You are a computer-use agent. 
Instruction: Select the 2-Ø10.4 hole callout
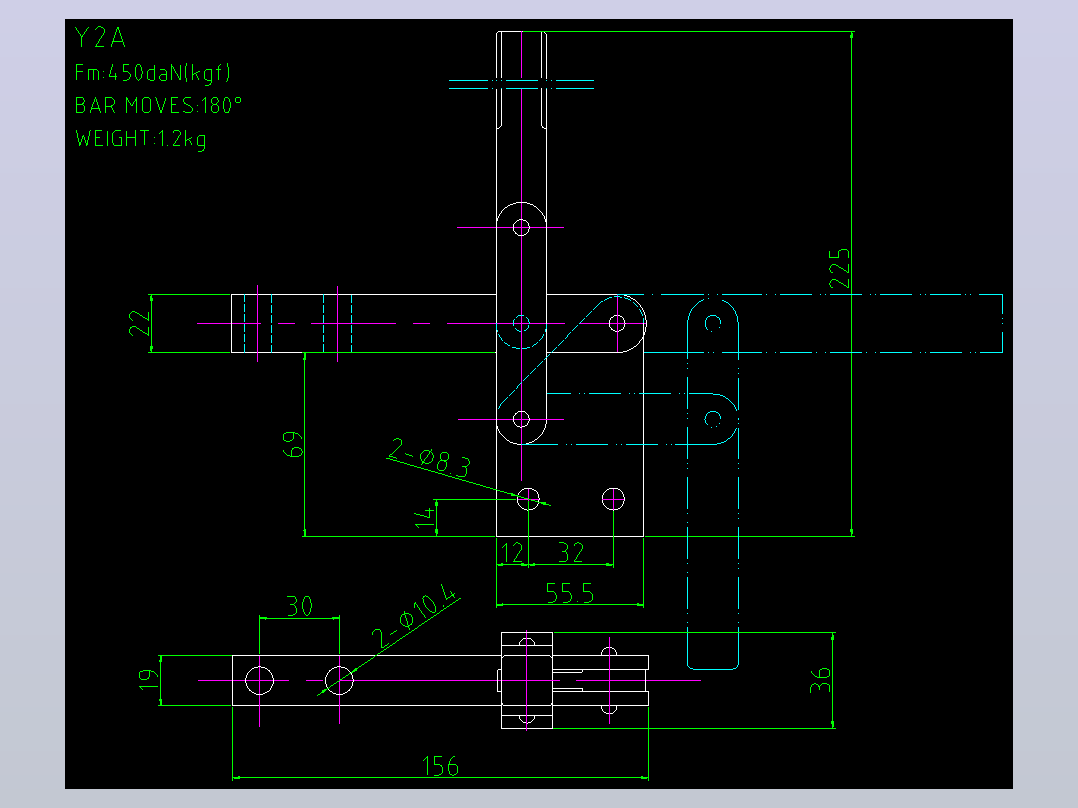click(415, 617)
